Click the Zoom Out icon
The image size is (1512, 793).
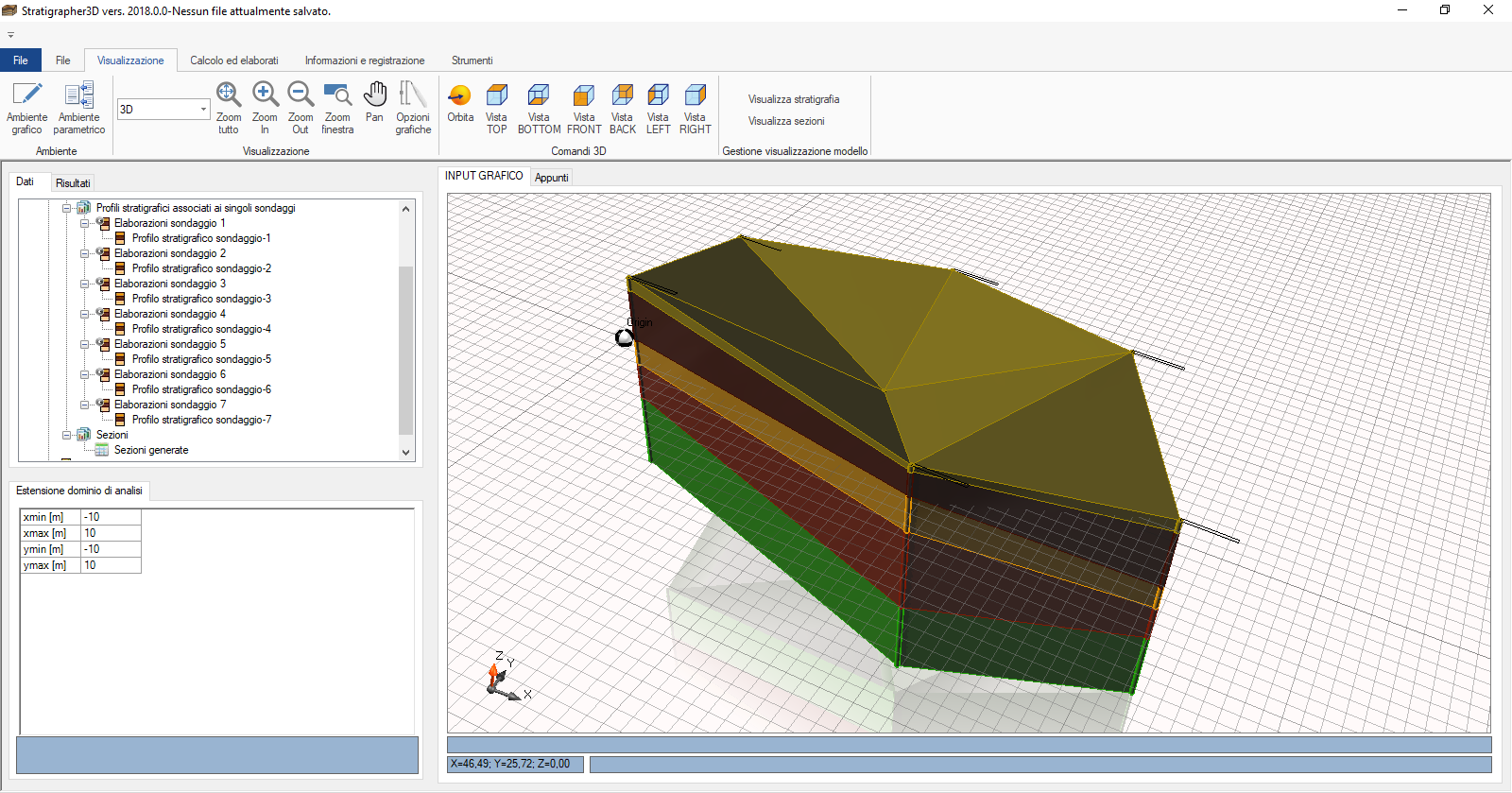click(x=301, y=108)
